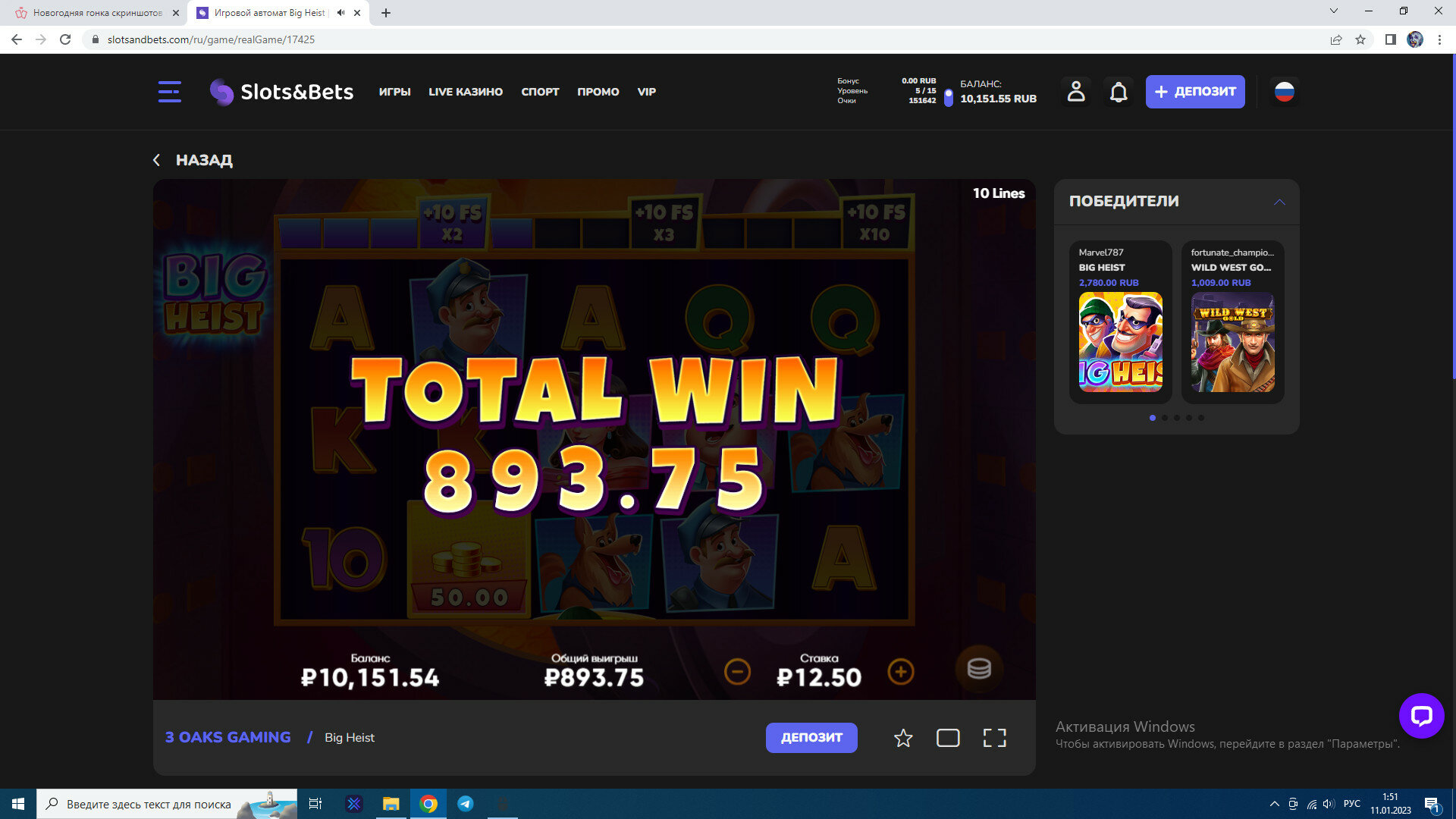
Task: Increase bet with the plus button
Action: coord(900,672)
